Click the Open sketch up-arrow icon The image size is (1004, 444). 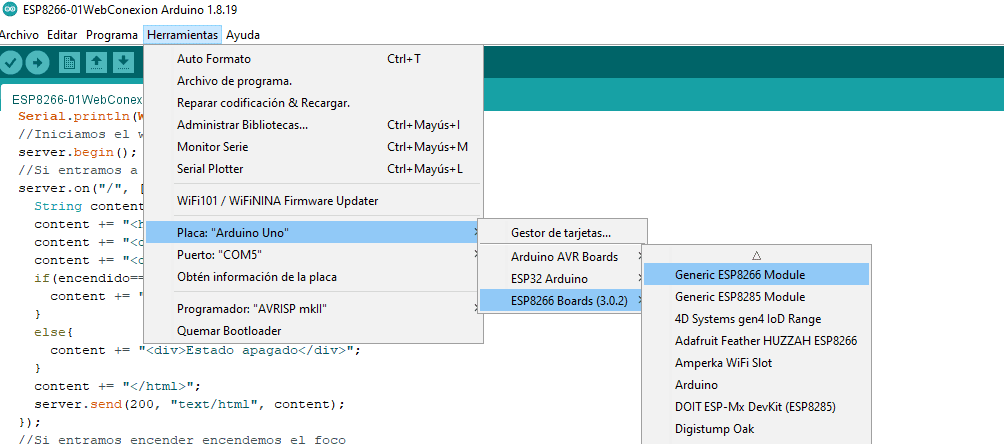pyautogui.click(x=96, y=62)
